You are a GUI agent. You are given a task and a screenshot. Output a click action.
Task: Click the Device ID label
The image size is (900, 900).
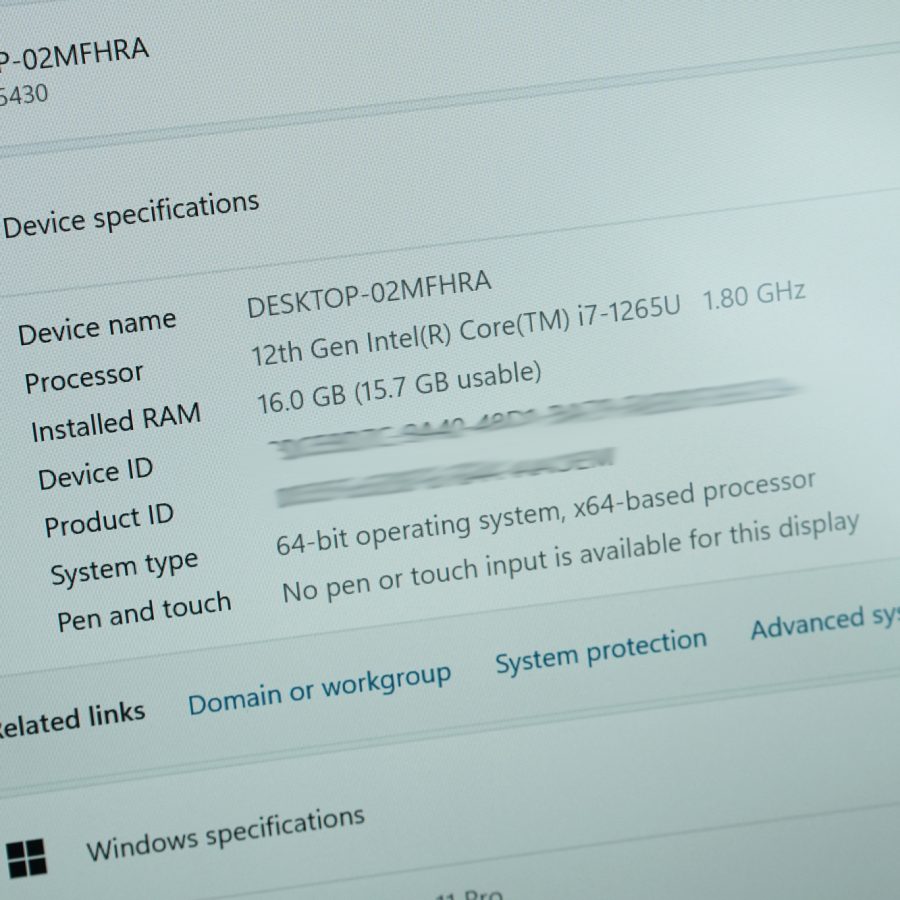coord(95,474)
